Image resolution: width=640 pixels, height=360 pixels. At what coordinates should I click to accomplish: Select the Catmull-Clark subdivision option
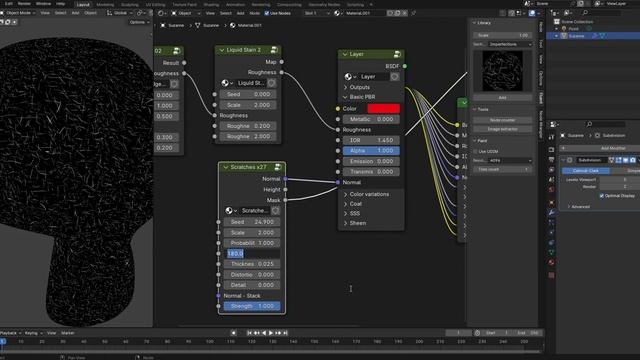(586, 171)
